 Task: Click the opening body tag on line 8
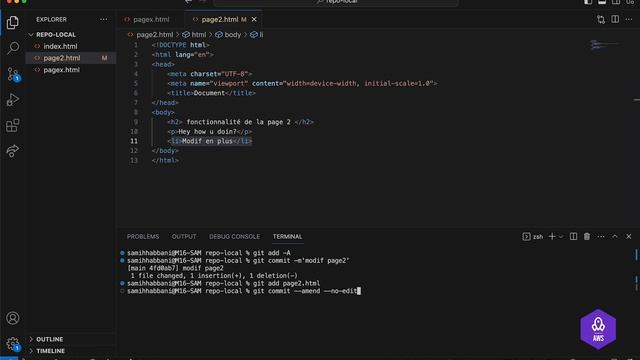click(163, 112)
